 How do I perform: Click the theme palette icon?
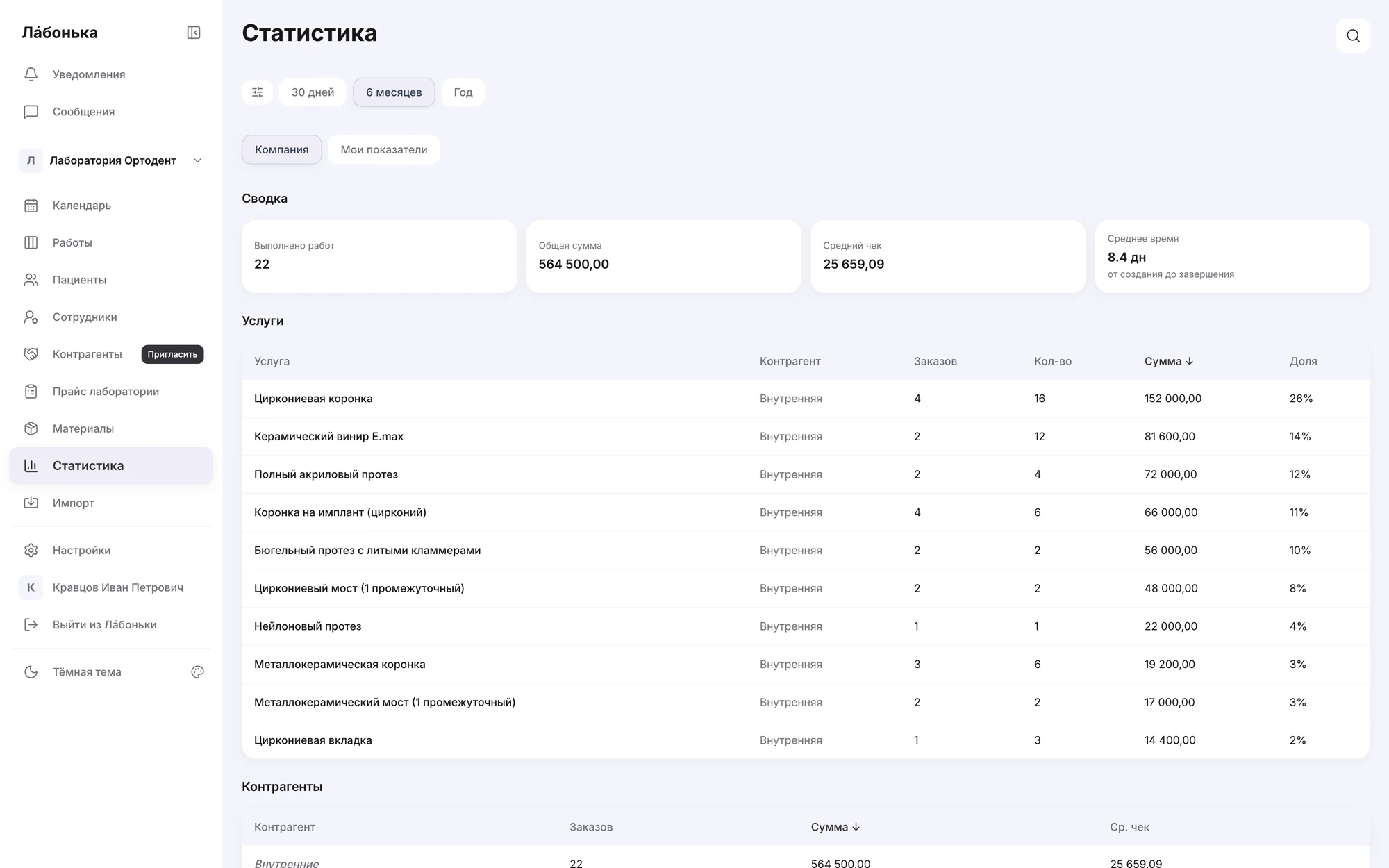tap(197, 672)
